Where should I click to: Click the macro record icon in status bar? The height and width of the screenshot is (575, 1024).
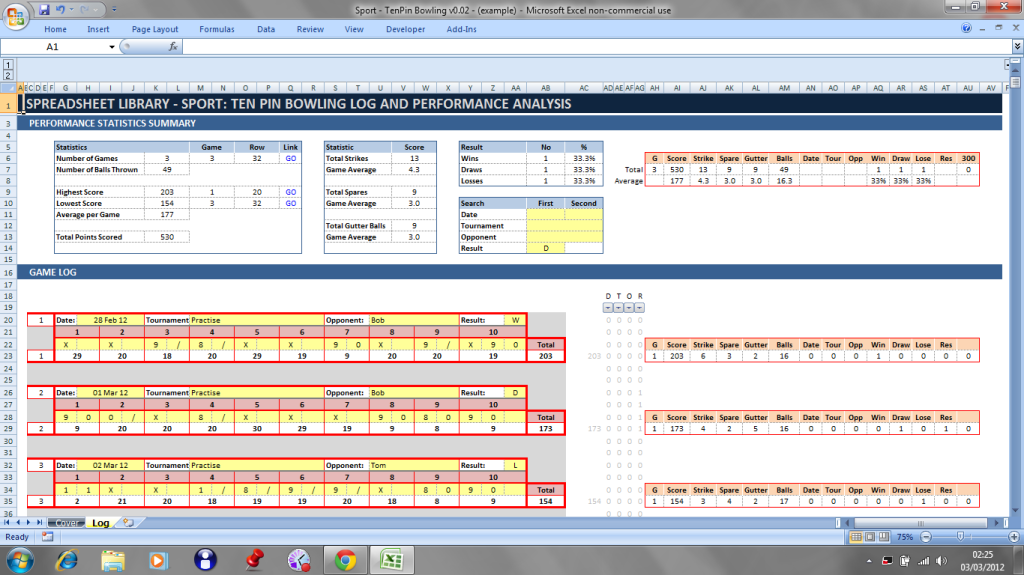(x=47, y=537)
